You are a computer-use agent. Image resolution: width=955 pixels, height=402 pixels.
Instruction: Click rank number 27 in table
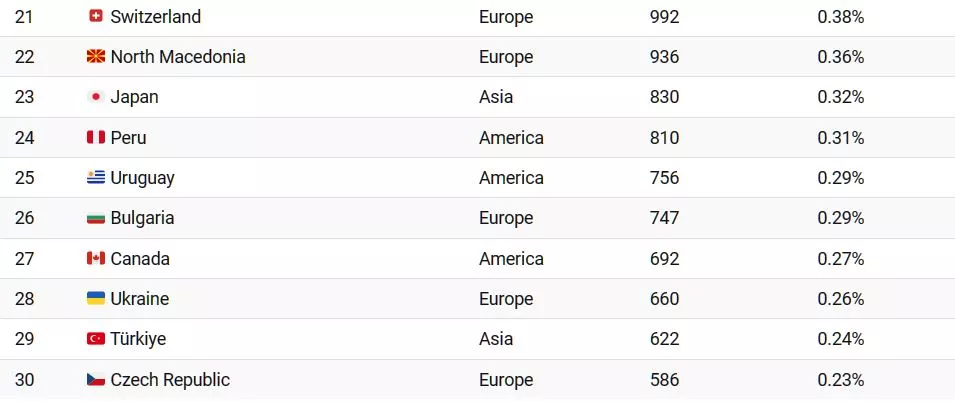[25, 259]
